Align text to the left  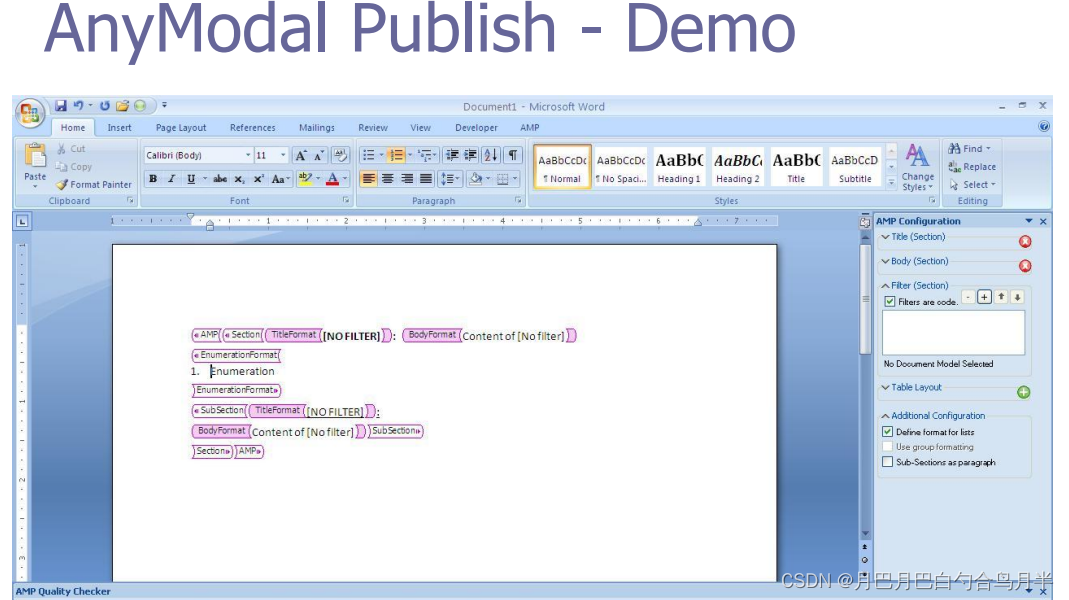368,179
